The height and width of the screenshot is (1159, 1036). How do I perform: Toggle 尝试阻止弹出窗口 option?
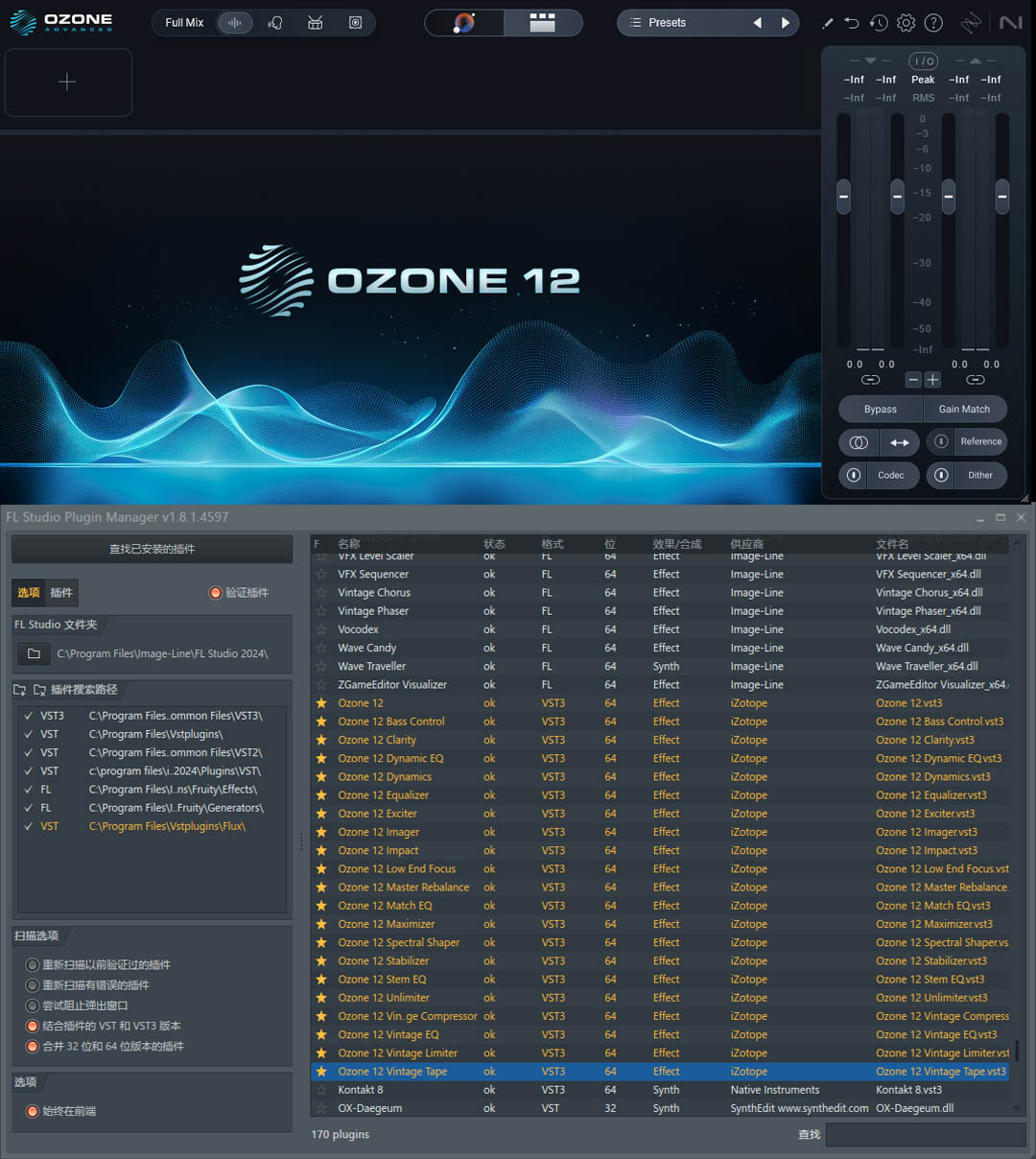click(33, 1005)
